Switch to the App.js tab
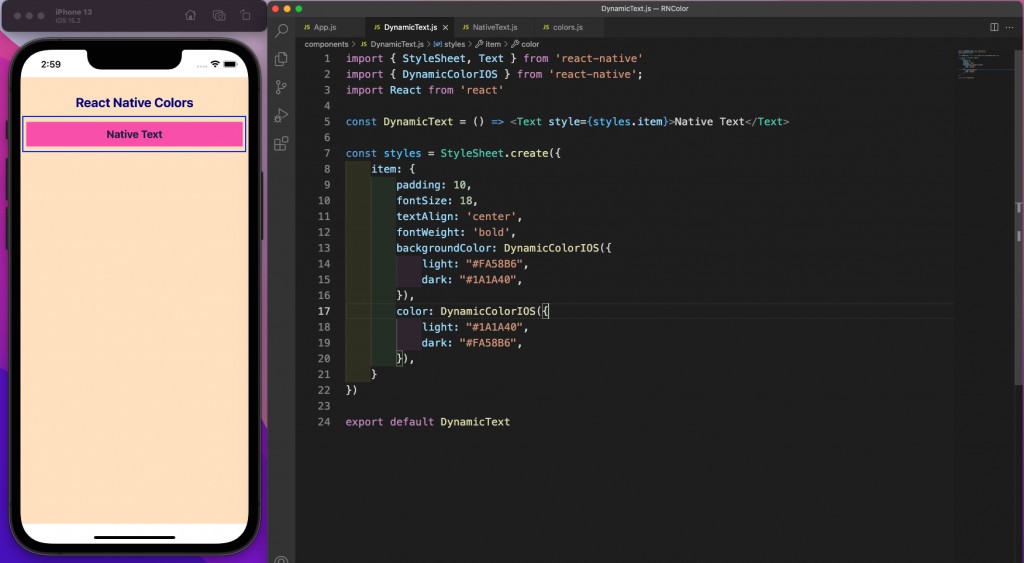 [x=320, y=27]
